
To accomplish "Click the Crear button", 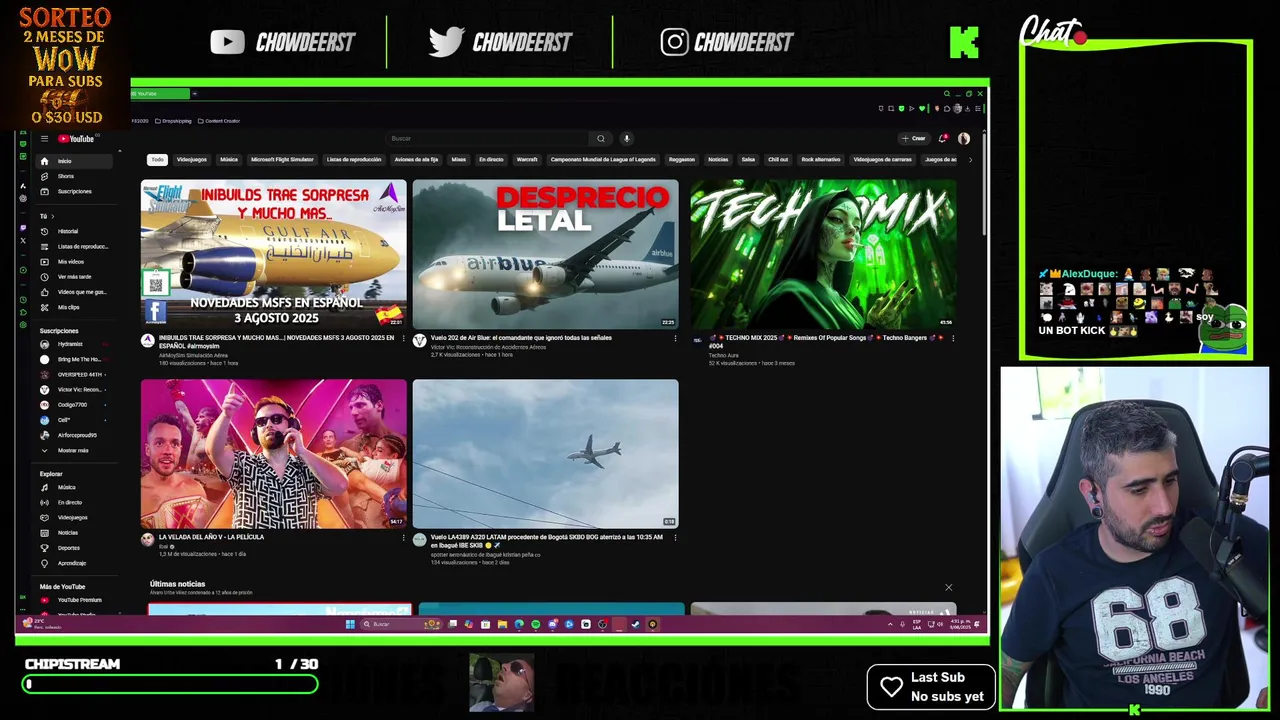I will coord(914,139).
